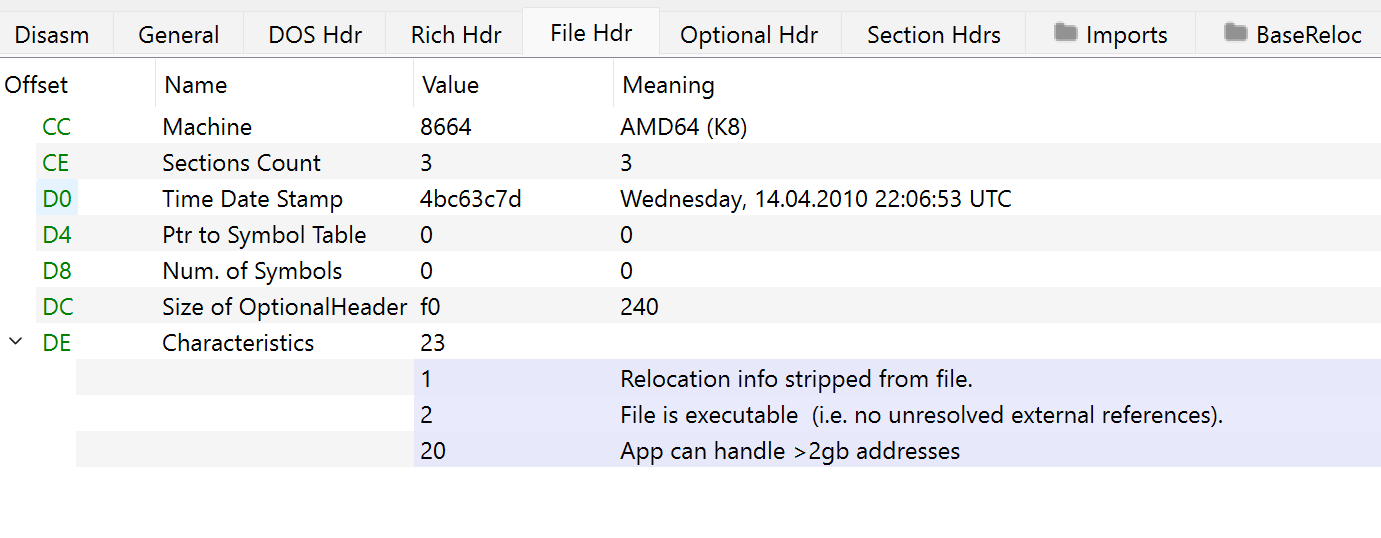This screenshot has height=538, width=1381.
Task: Click the Sections Count value cell
Action: 427,164
